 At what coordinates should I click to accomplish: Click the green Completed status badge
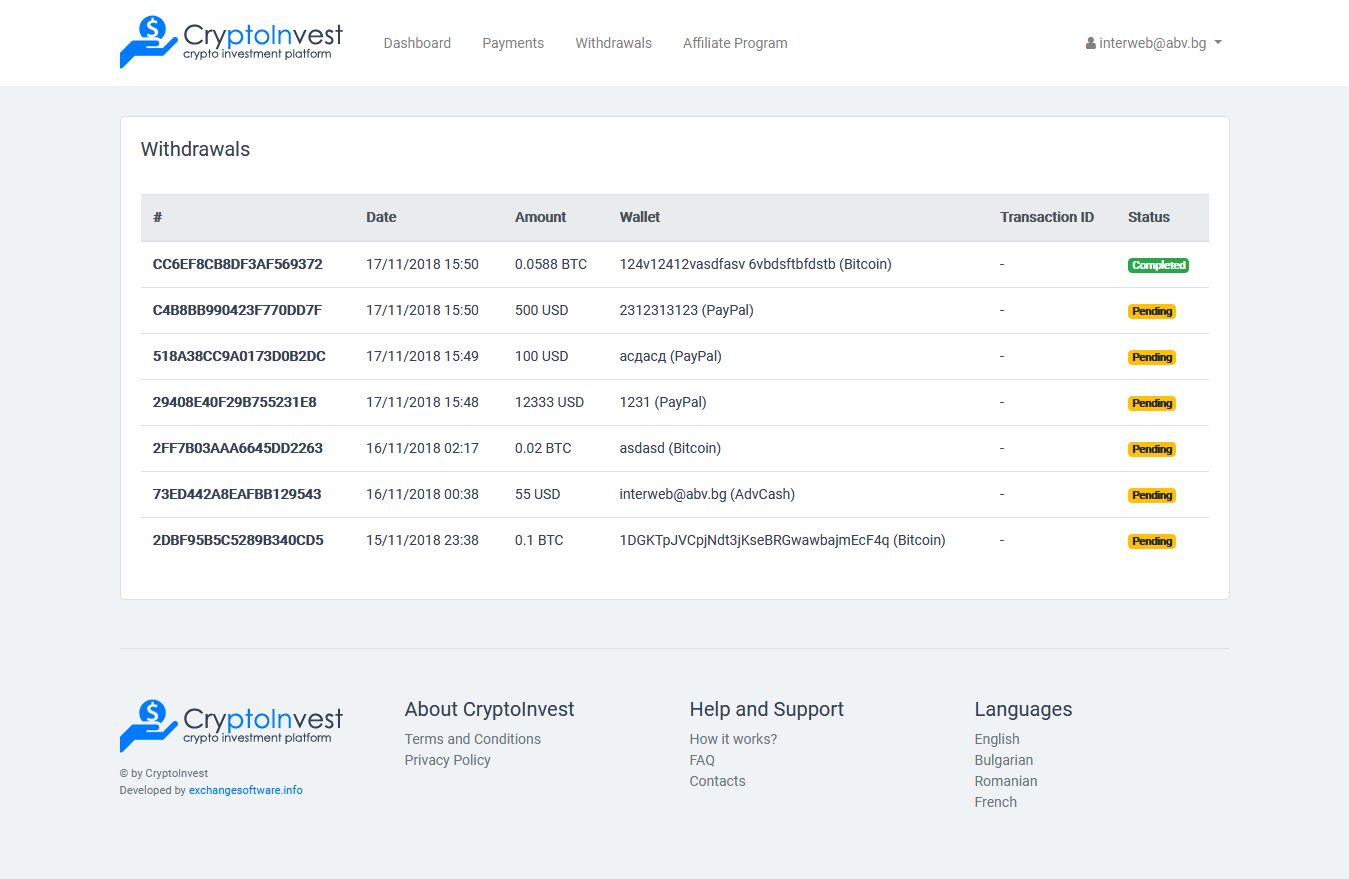(x=1158, y=265)
